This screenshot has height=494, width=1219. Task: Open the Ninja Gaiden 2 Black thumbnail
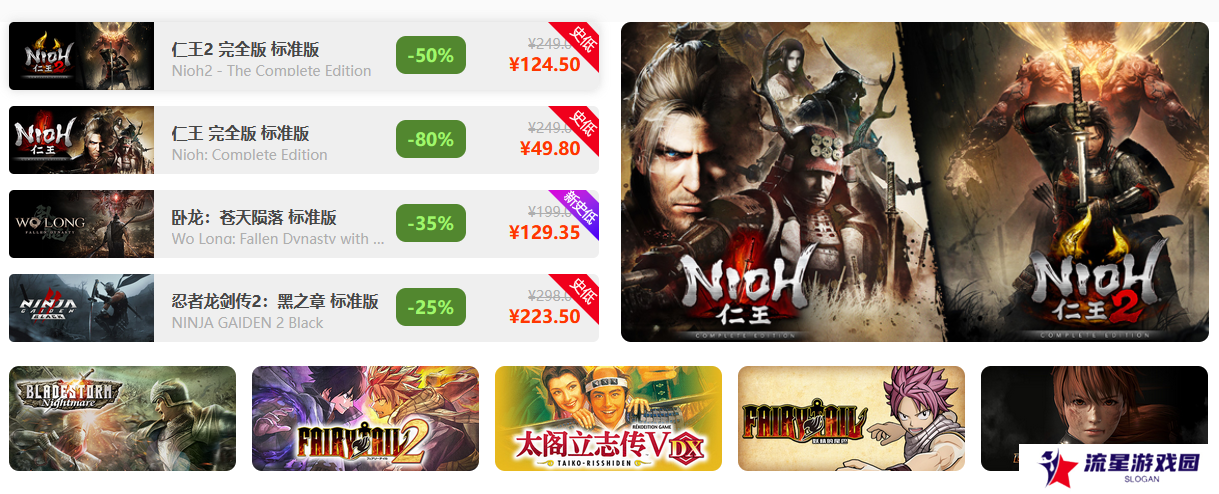(x=81, y=308)
